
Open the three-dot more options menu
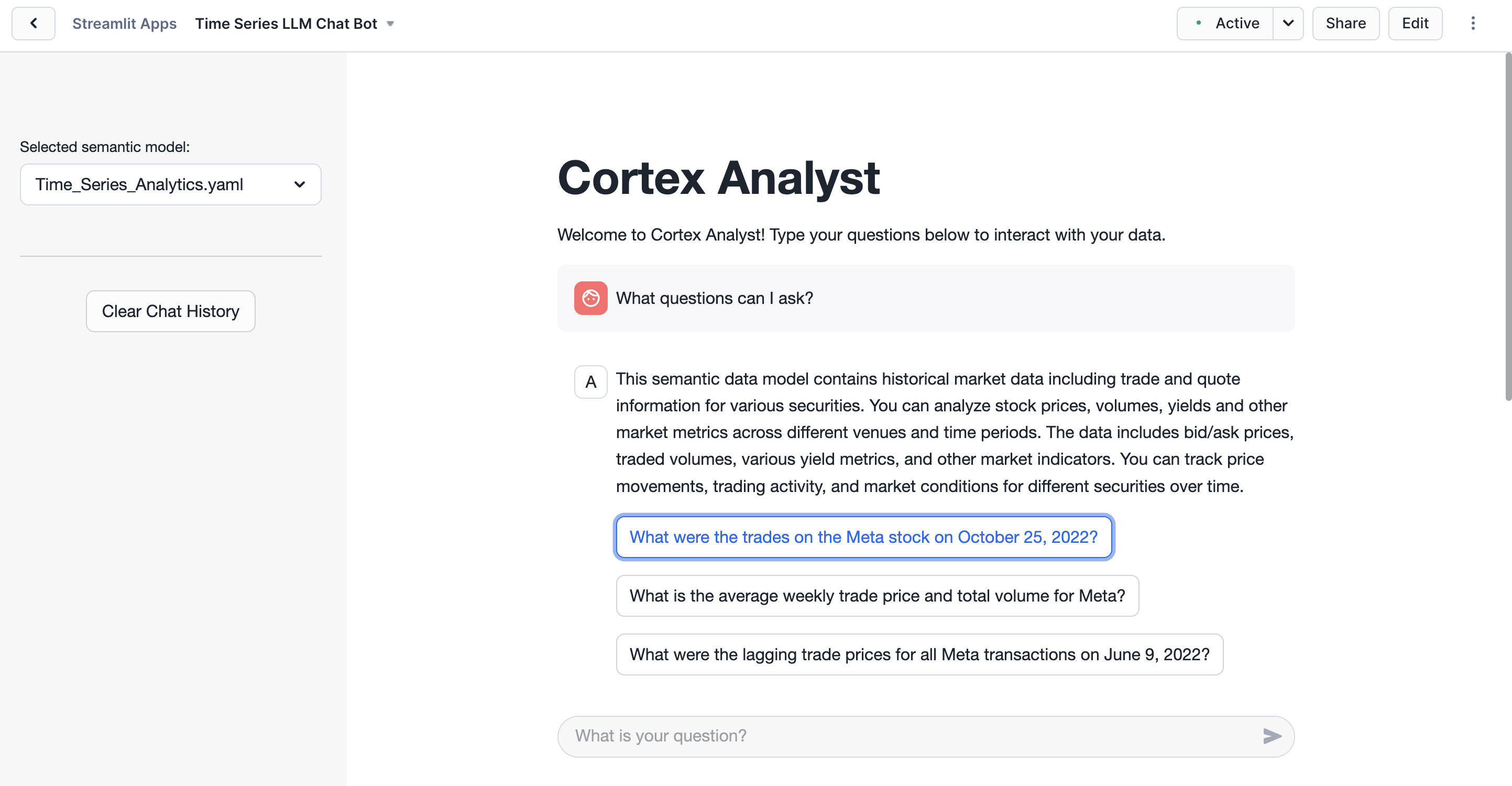(x=1473, y=24)
